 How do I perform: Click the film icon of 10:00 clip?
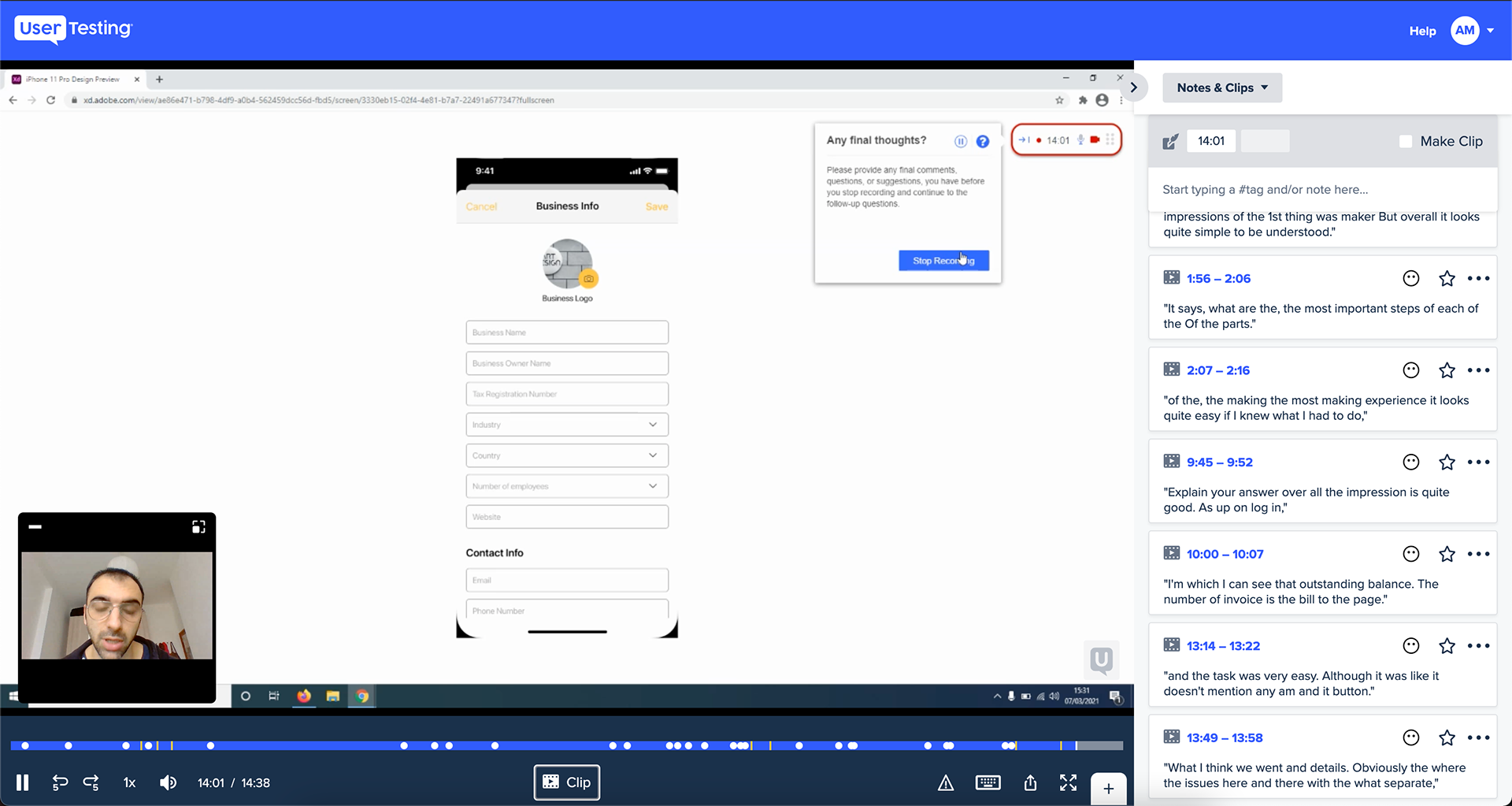[1172, 554]
